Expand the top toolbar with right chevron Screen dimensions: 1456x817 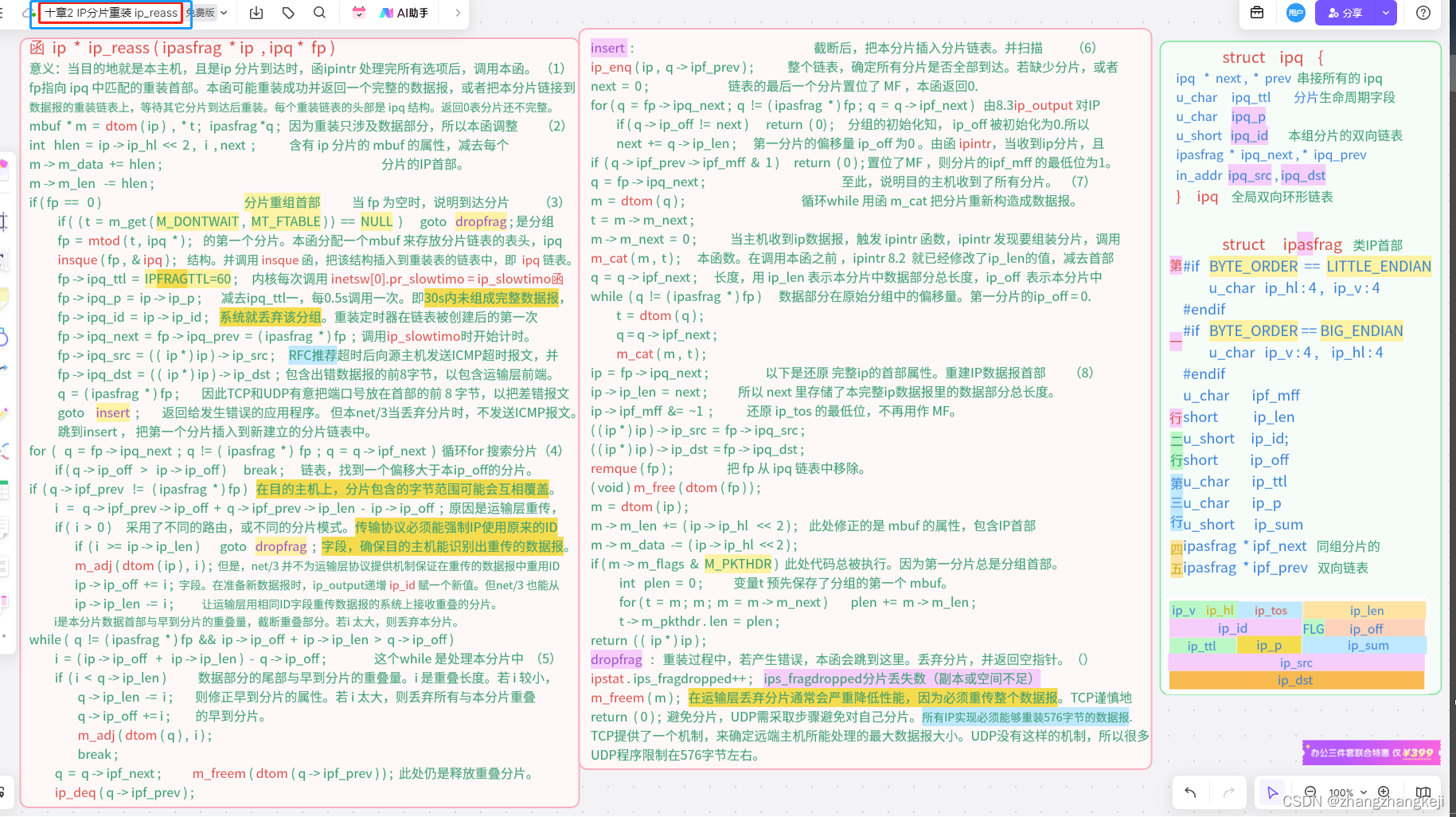point(458,13)
